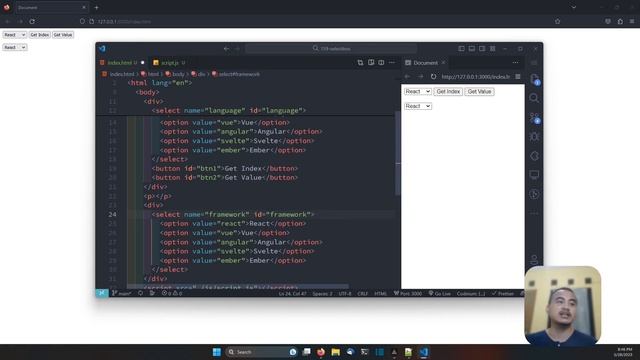Open the language React dropdown in VS Code preview
The height and width of the screenshot is (360, 640).
point(418,91)
